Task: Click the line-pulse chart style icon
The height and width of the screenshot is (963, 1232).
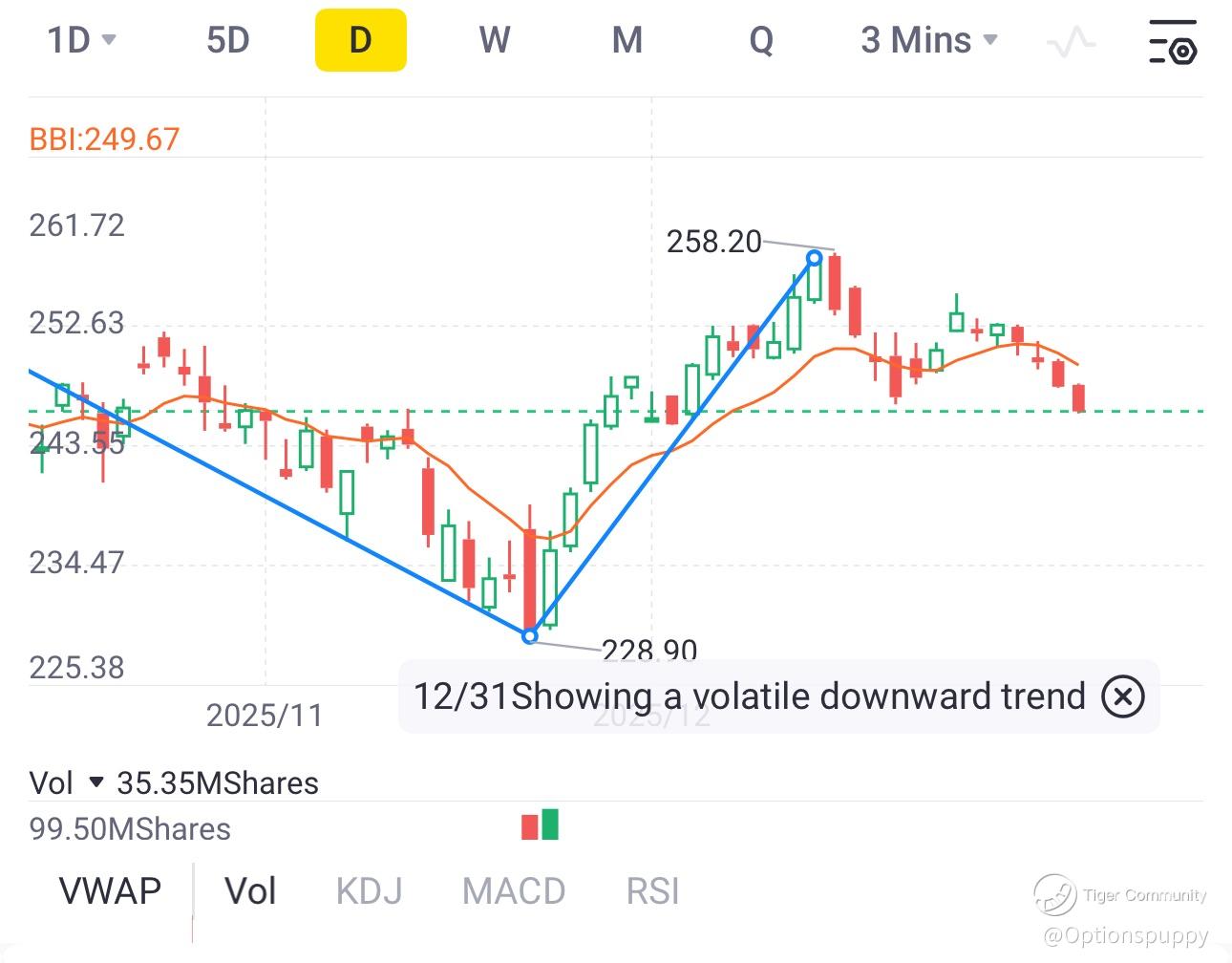Action: [x=1071, y=41]
